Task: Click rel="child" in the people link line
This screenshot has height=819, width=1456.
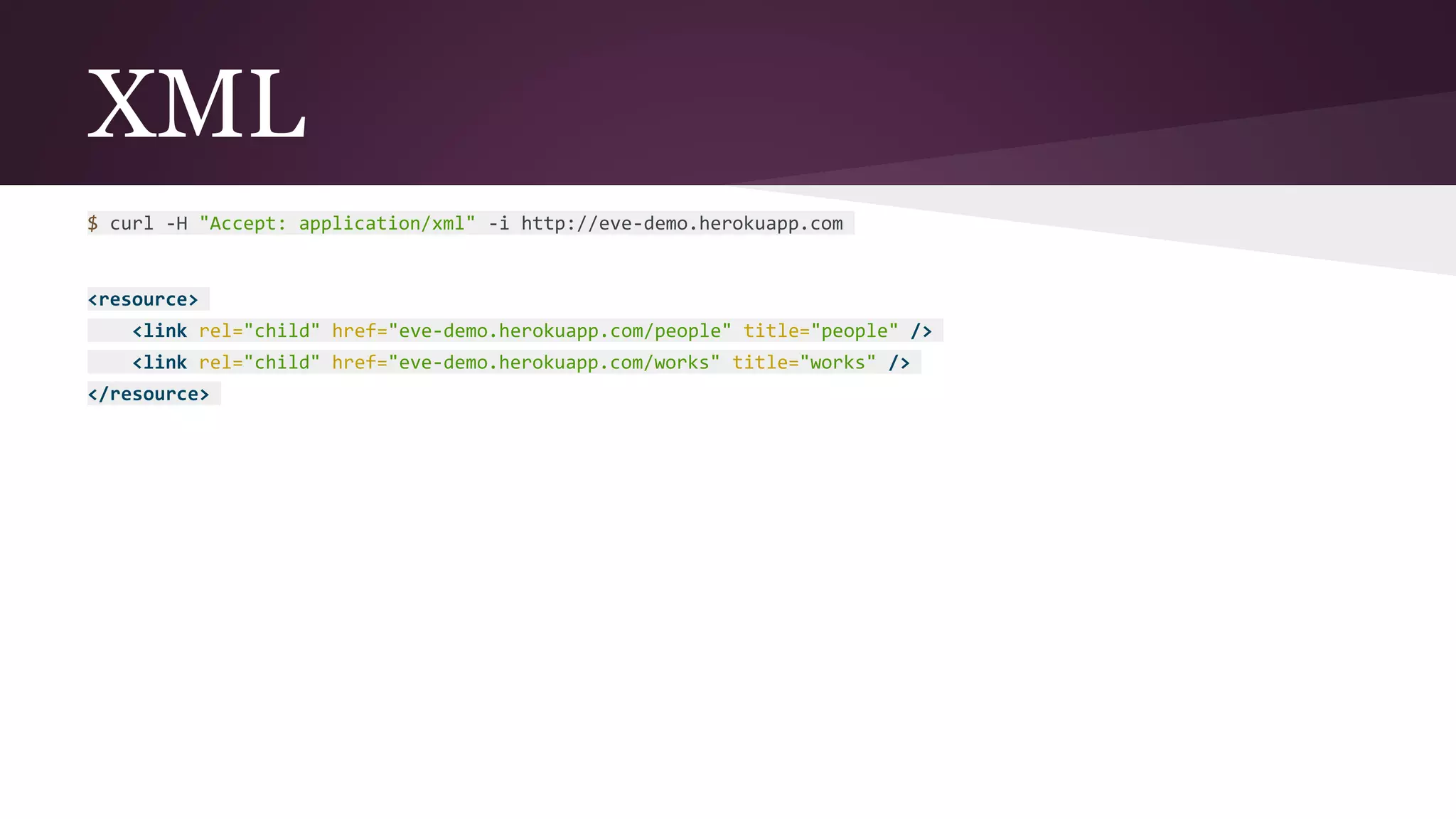Action: (x=259, y=331)
